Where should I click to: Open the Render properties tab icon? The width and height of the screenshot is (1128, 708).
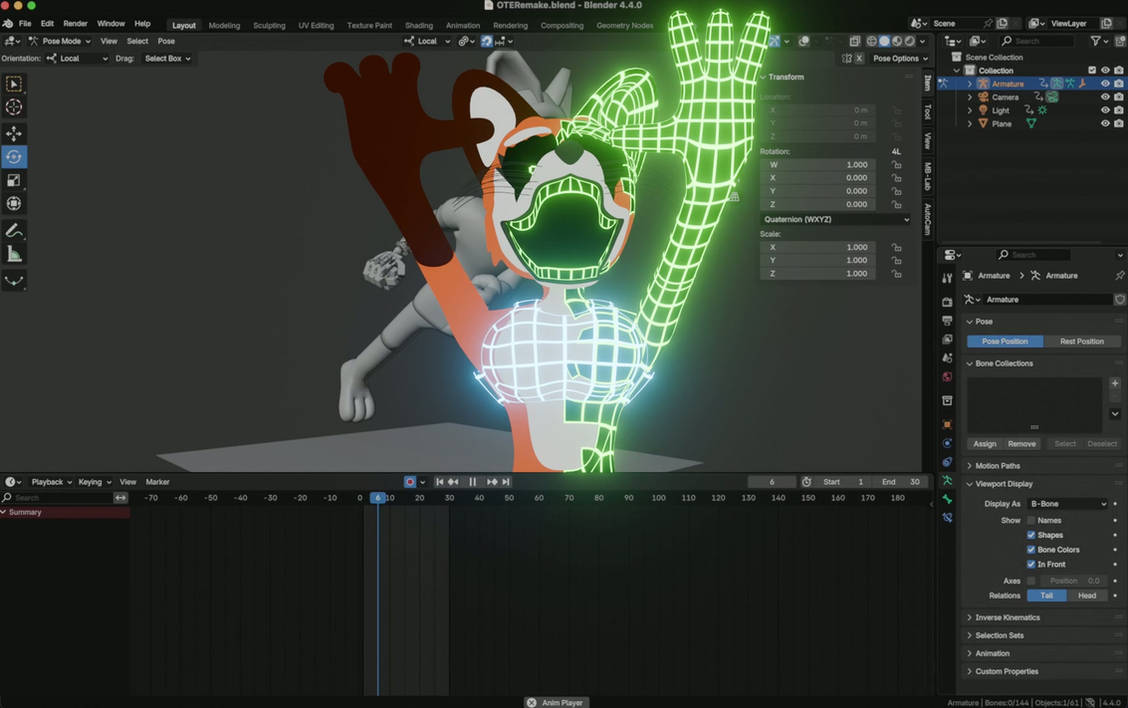[947, 302]
